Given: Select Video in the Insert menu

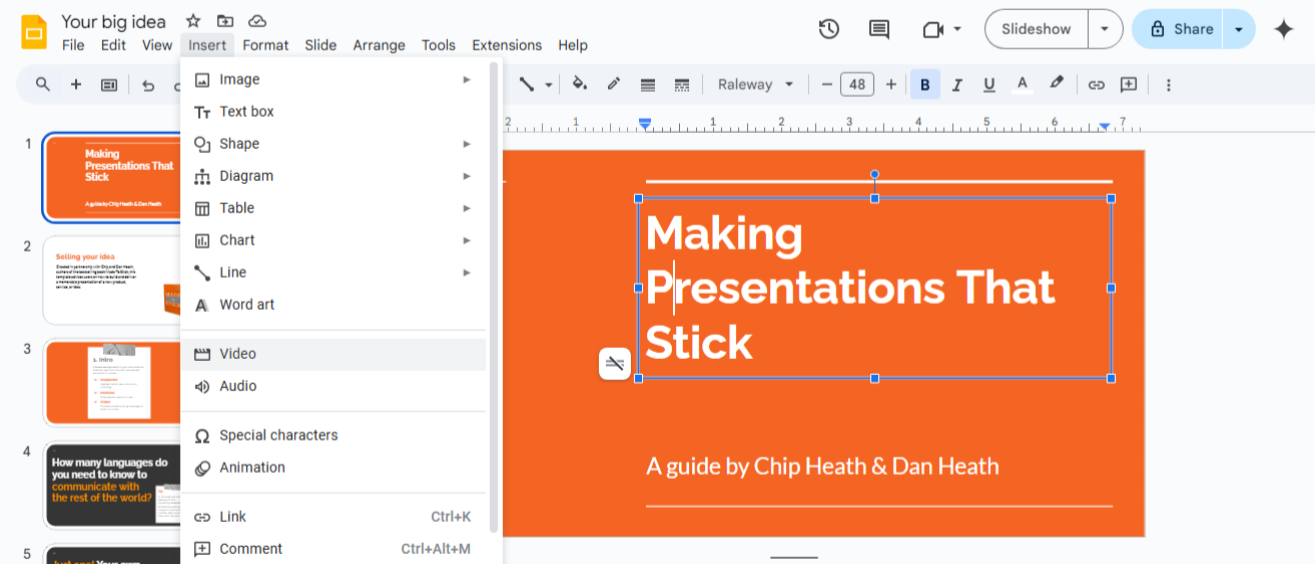Looking at the screenshot, I should 333,354.
